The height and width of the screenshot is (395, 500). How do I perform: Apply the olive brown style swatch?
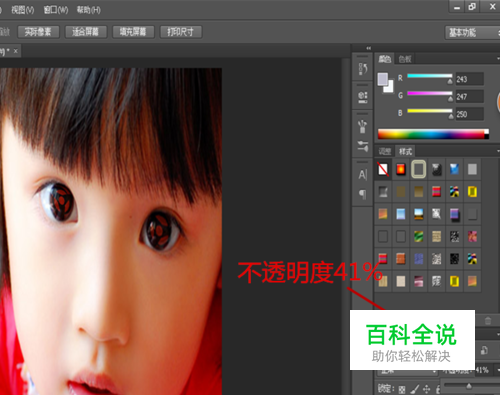click(401, 192)
